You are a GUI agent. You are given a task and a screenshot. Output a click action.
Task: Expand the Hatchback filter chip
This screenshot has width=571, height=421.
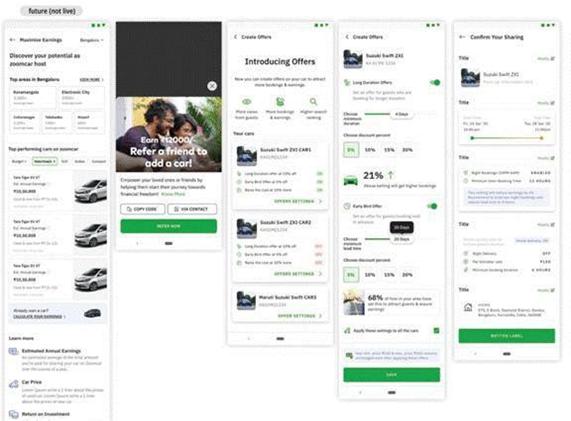[45, 161]
